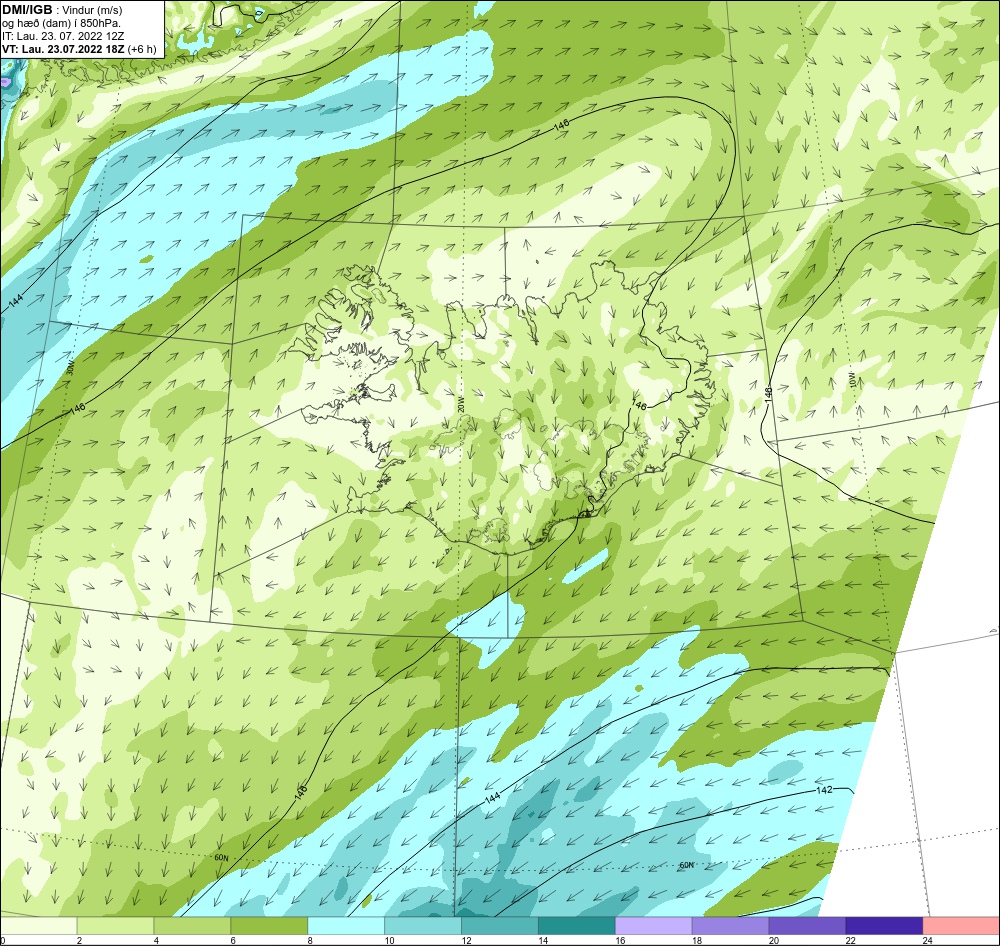Screen dimensions: 1000x946
Task: Click the 144 contour label south of Iceland
Action: (x=492, y=798)
